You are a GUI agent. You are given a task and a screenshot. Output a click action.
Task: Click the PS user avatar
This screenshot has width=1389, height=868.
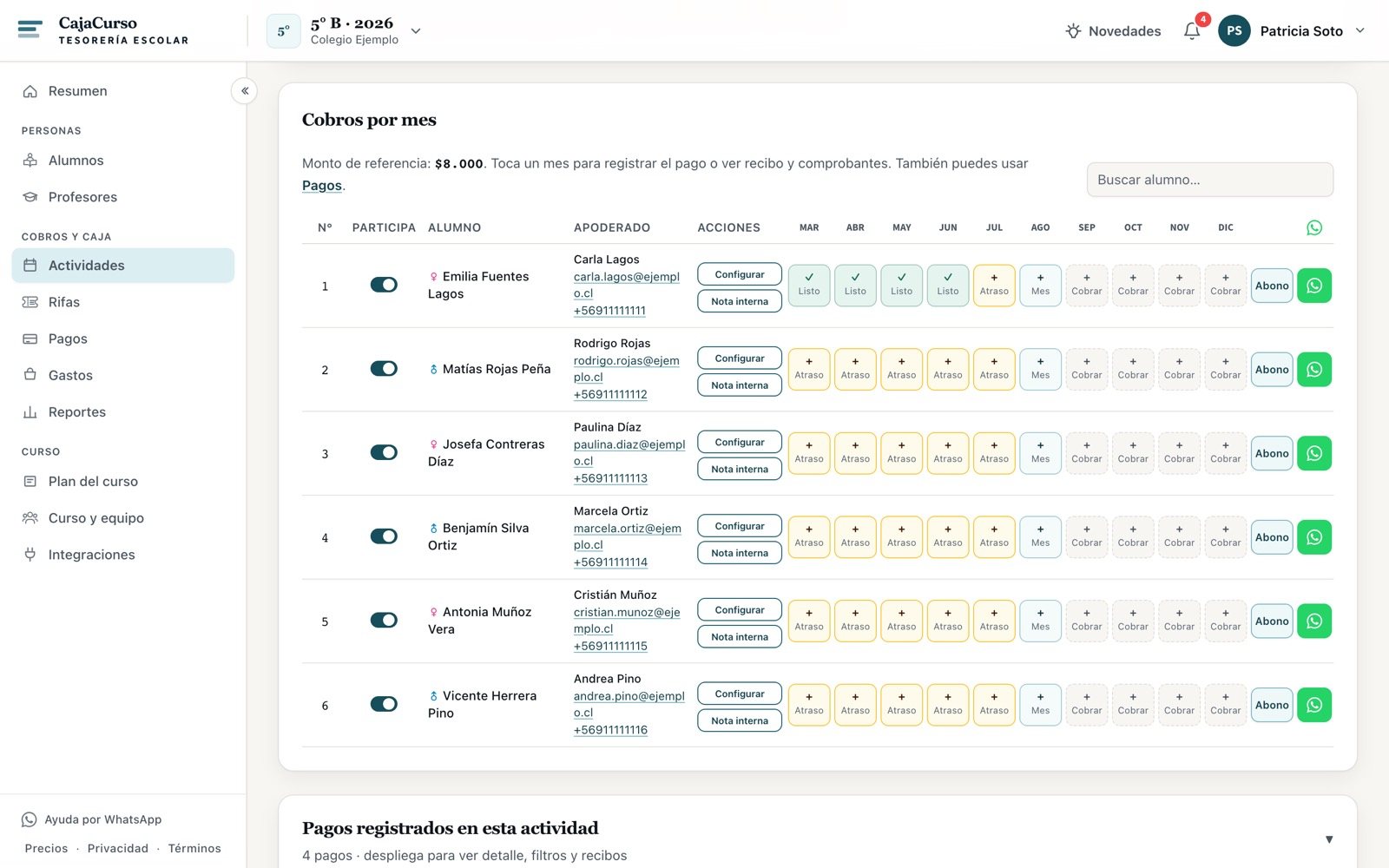pos(1234,30)
